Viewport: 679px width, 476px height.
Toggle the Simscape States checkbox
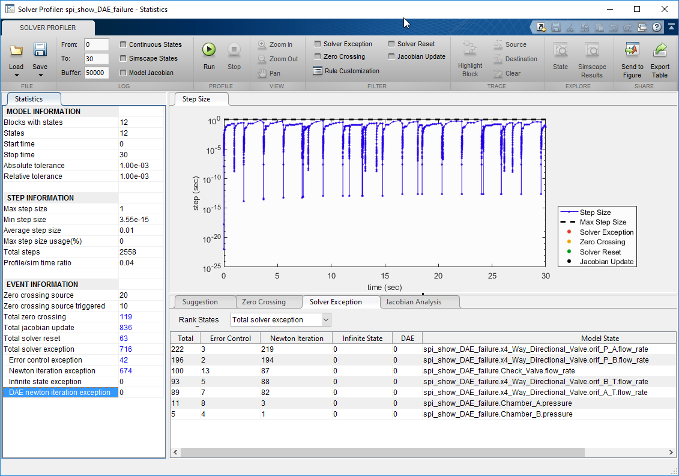pyautogui.click(x=122, y=58)
